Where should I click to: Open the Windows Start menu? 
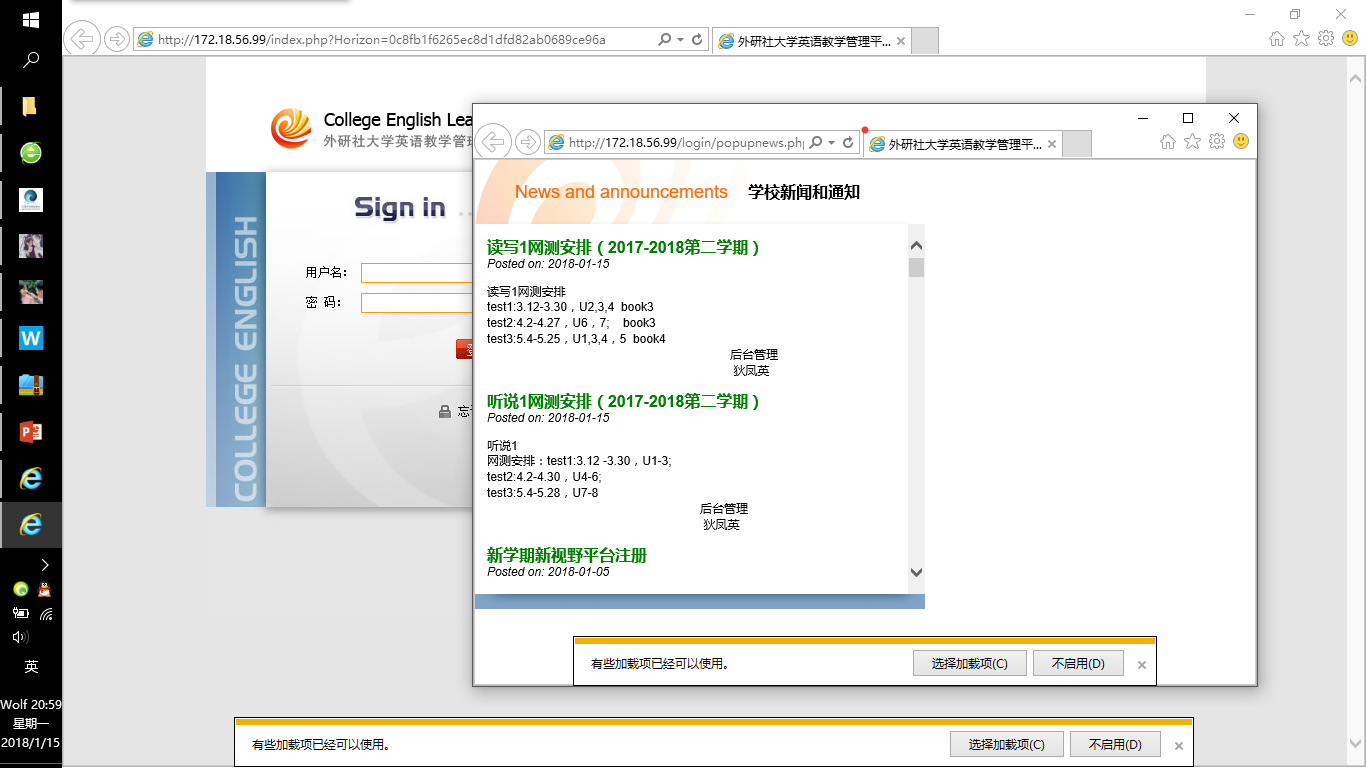click(30, 20)
